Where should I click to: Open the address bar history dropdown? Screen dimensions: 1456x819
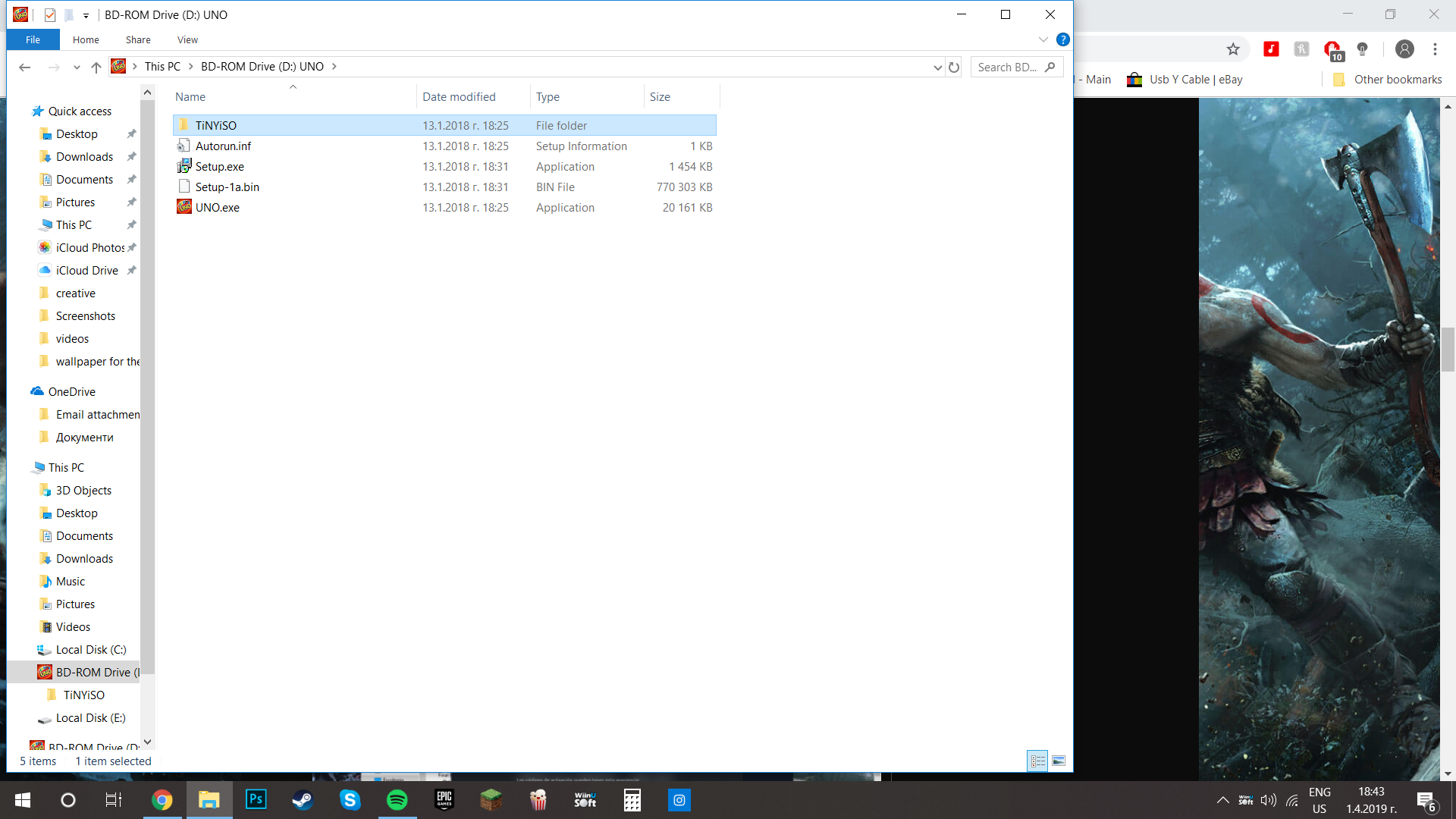click(937, 67)
